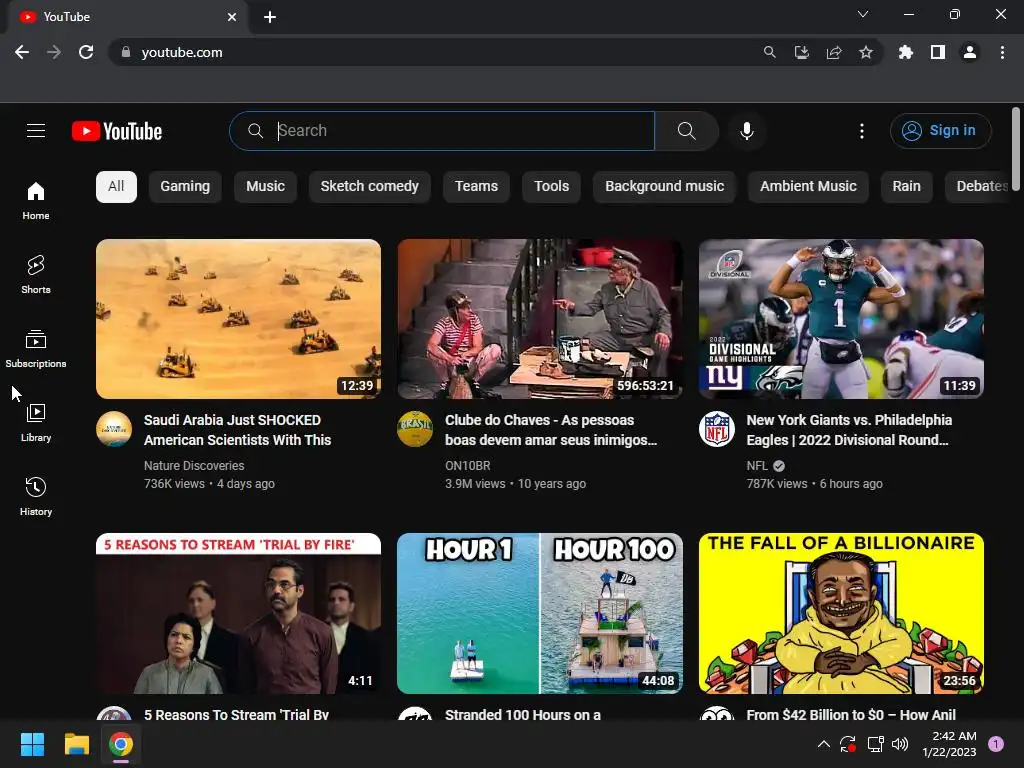Open the YouTube hamburger guide menu
The width and height of the screenshot is (1024, 768).
36,131
